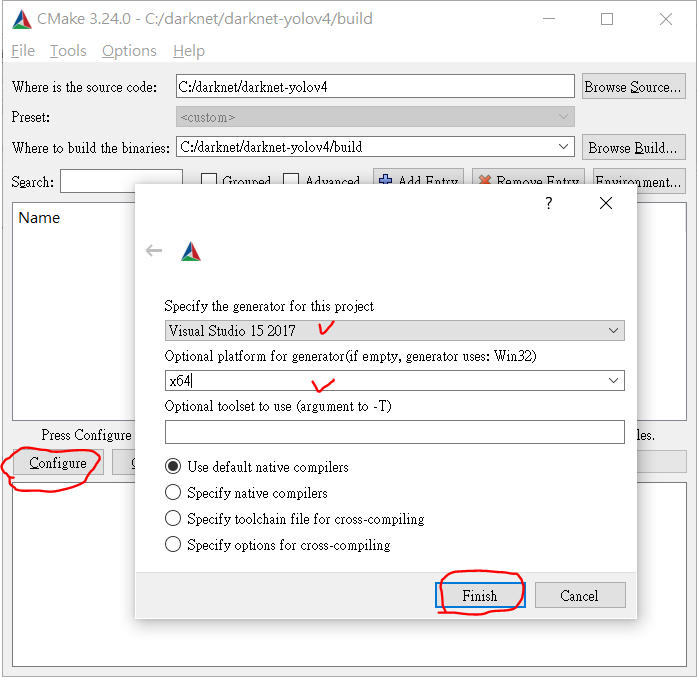Click the Add Entry plus icon
The width and height of the screenshot is (697, 677).
(x=385, y=180)
